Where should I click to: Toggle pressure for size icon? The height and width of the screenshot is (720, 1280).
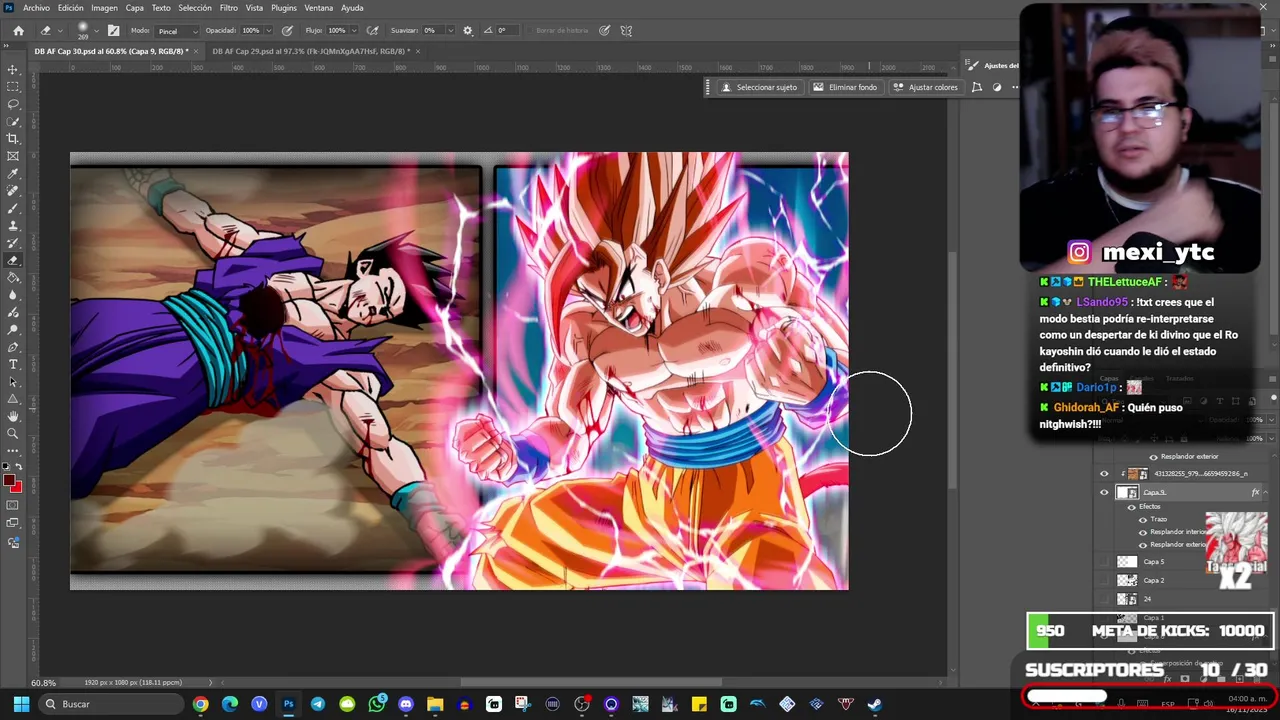604,31
